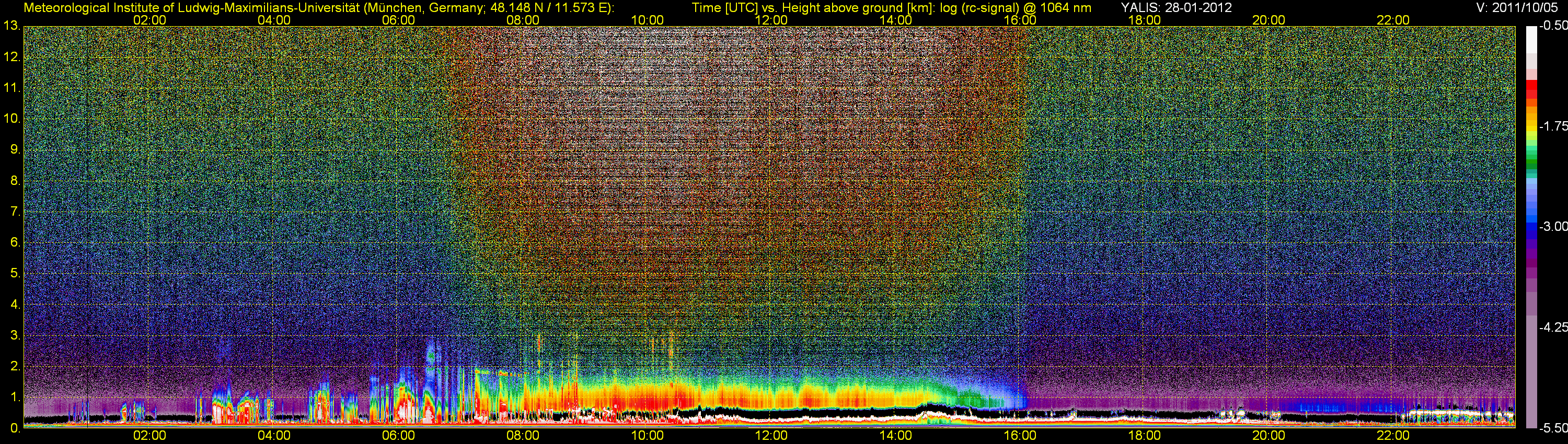Pick the -4.25 value on the color scale
This screenshot has width=1568, height=444.
point(1553,327)
